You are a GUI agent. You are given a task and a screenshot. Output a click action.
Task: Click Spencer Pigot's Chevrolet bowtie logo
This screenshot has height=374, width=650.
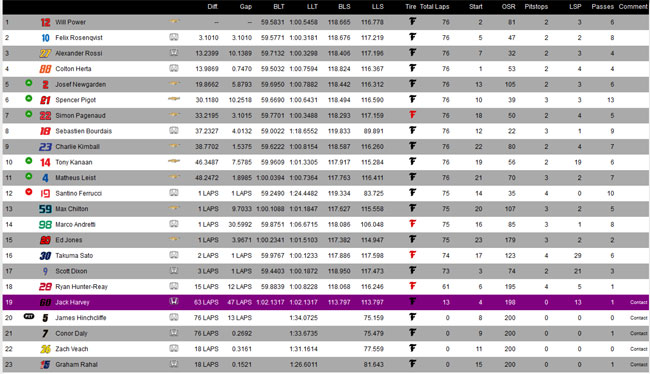(x=174, y=99)
